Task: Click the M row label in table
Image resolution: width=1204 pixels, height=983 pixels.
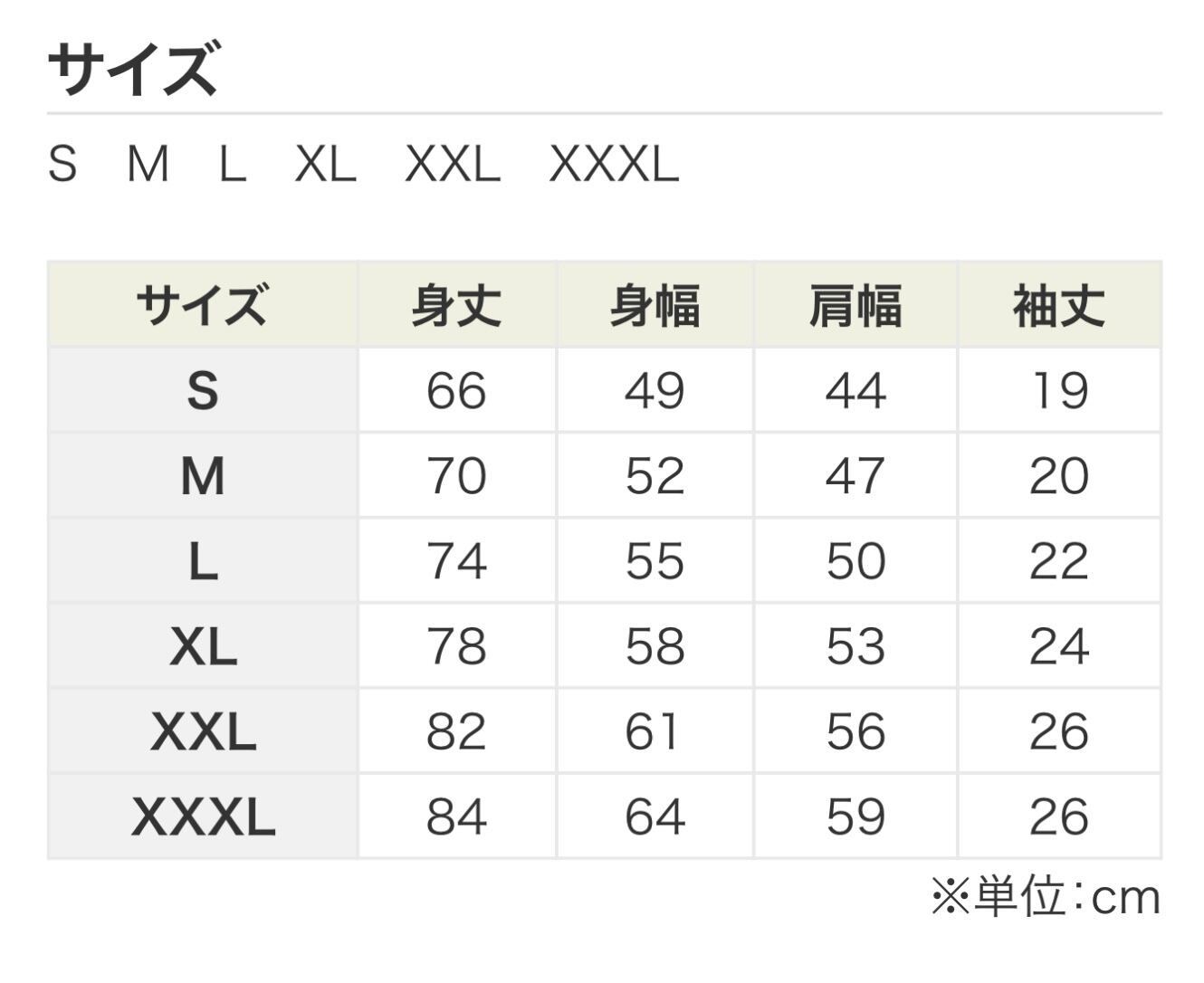Action: click(x=203, y=476)
